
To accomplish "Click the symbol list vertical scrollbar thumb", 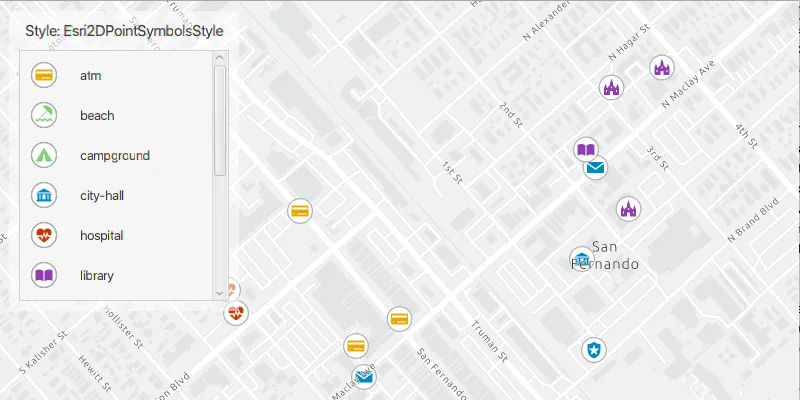I will (220, 121).
